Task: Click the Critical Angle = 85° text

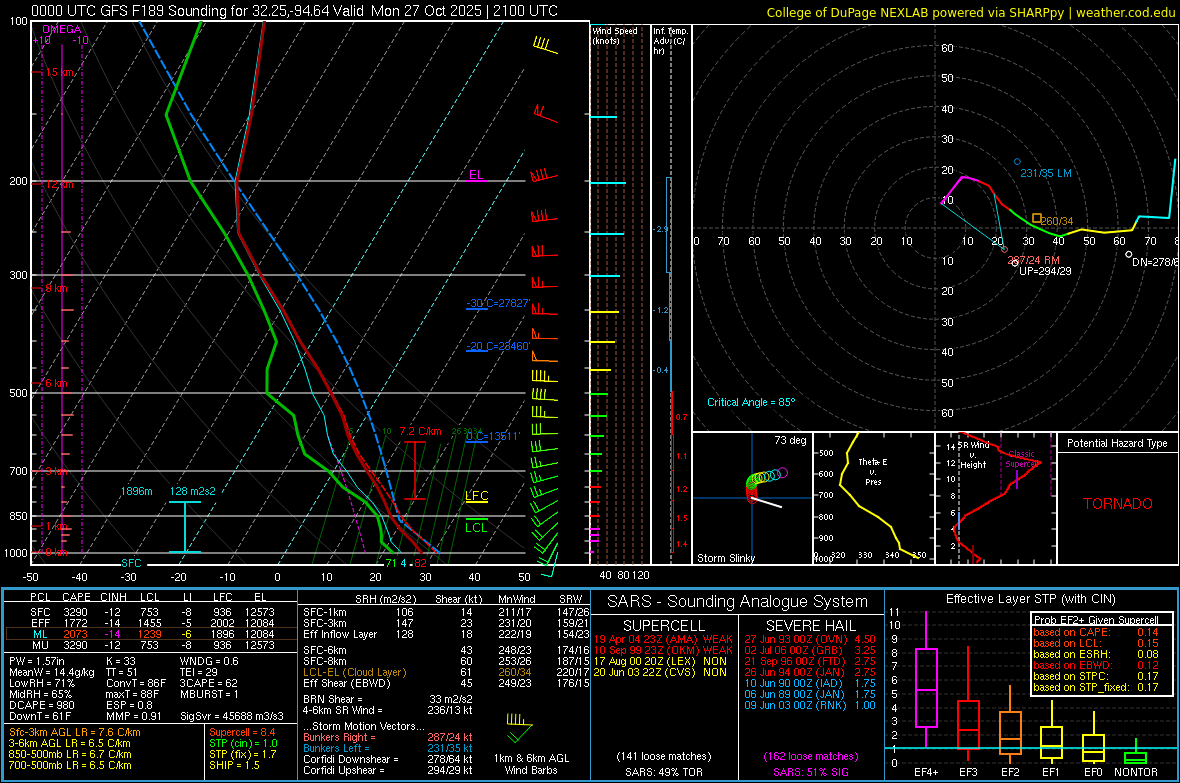Action: pyautogui.click(x=751, y=402)
